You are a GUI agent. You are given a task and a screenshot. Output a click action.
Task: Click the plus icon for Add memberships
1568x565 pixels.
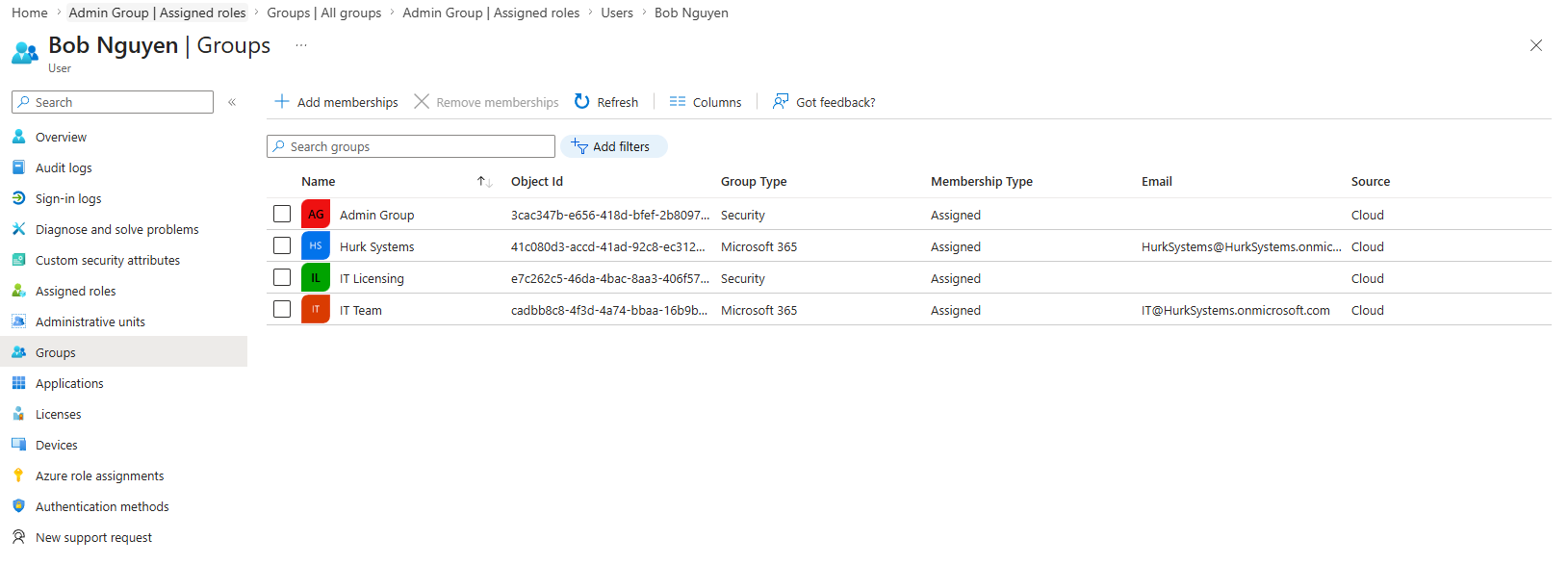tap(282, 101)
